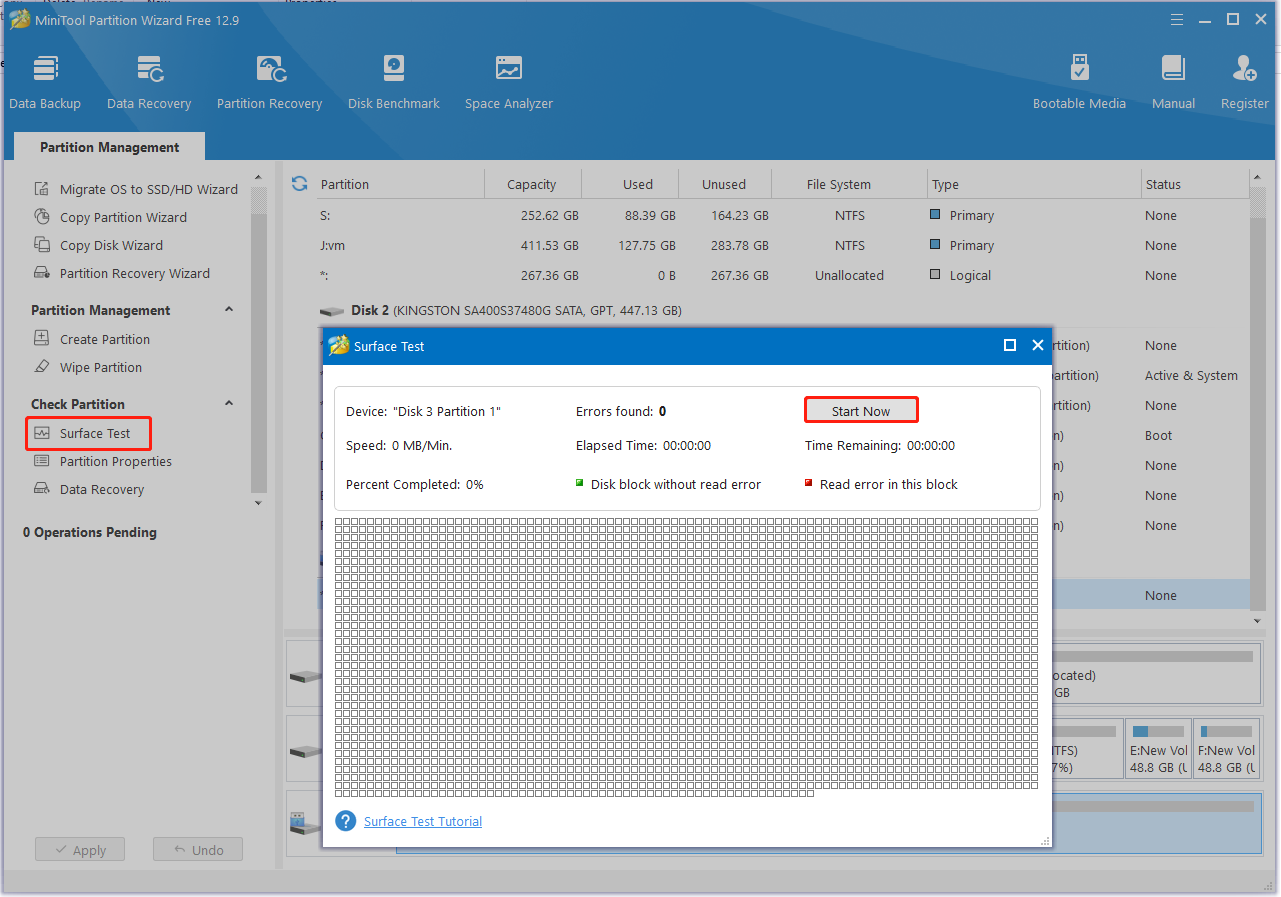Click the Boot status cell
The image size is (1281, 897).
point(1158,435)
